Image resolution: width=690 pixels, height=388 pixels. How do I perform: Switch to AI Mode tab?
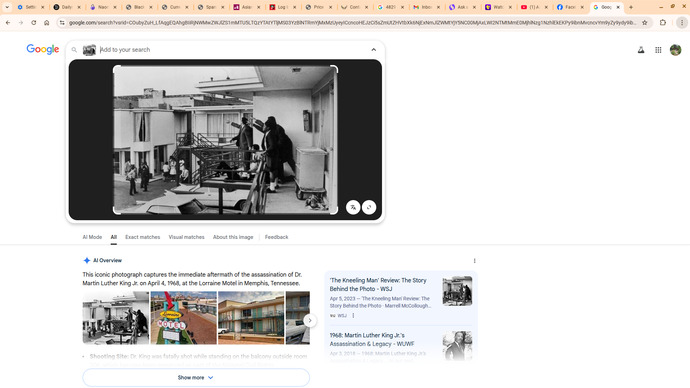coord(92,237)
